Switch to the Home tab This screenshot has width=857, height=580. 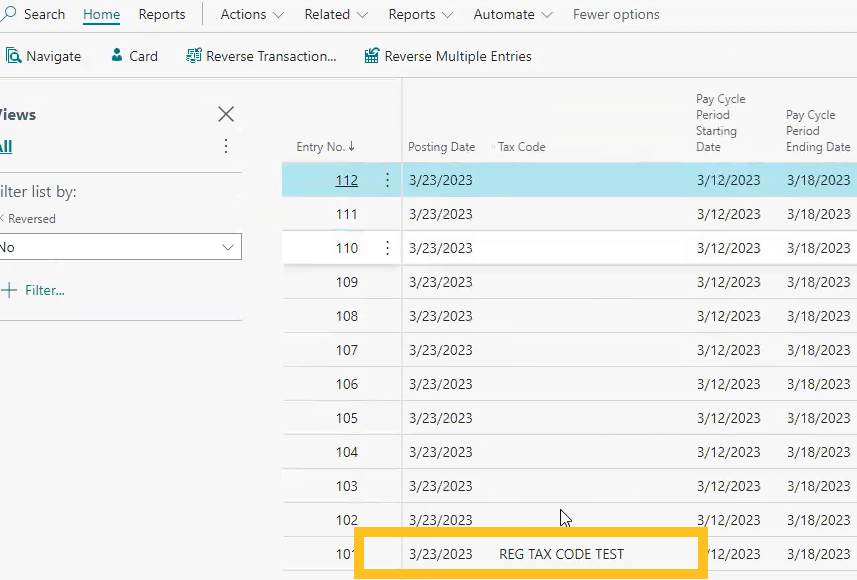point(101,15)
